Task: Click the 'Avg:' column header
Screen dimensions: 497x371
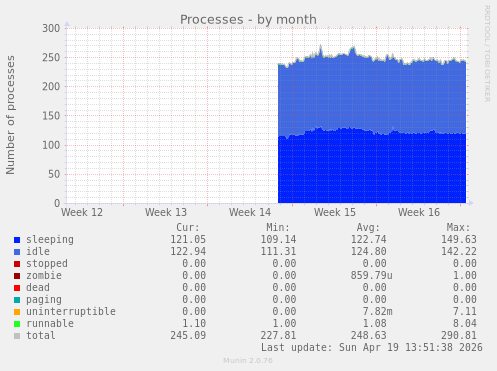Action: [368, 228]
